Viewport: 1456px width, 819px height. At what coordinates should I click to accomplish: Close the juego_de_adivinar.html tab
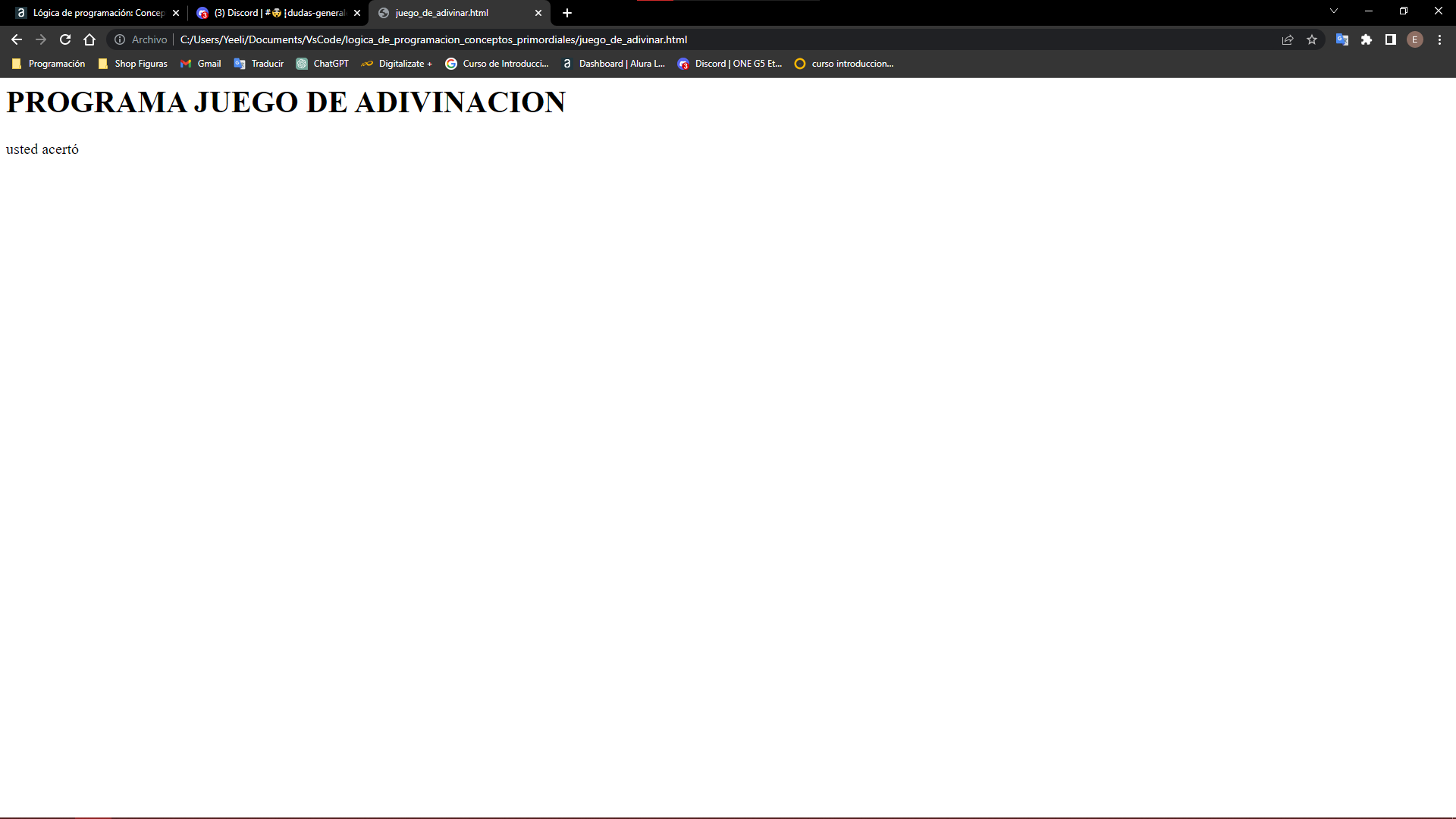[x=538, y=13]
